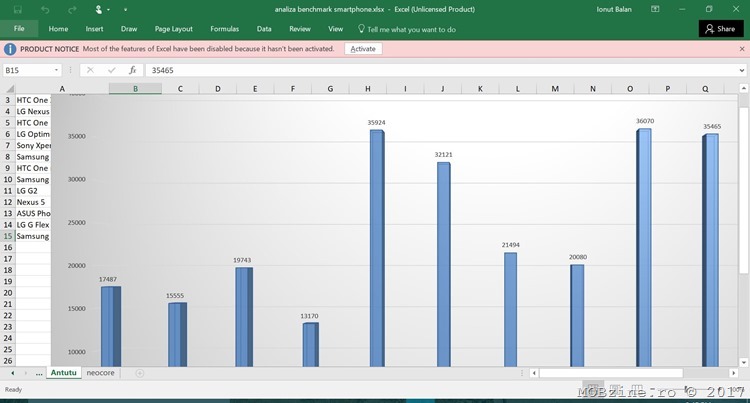Select column B header
This screenshot has height=403, width=750.
(x=135, y=88)
